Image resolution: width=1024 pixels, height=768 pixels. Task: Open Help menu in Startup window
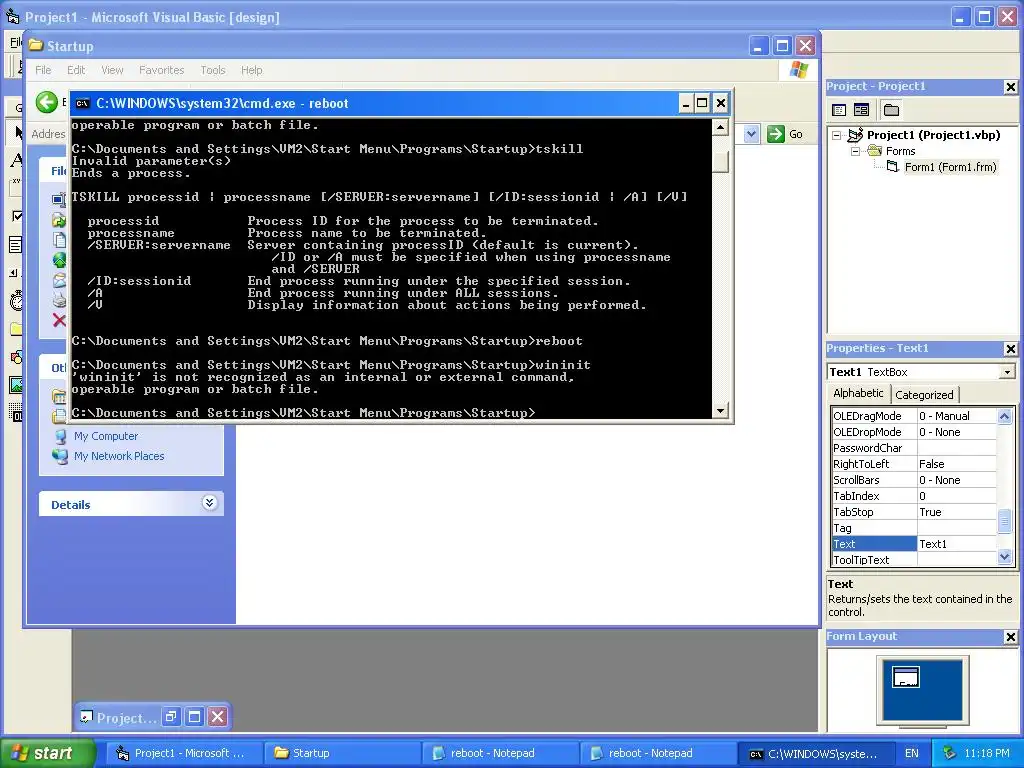pyautogui.click(x=251, y=70)
